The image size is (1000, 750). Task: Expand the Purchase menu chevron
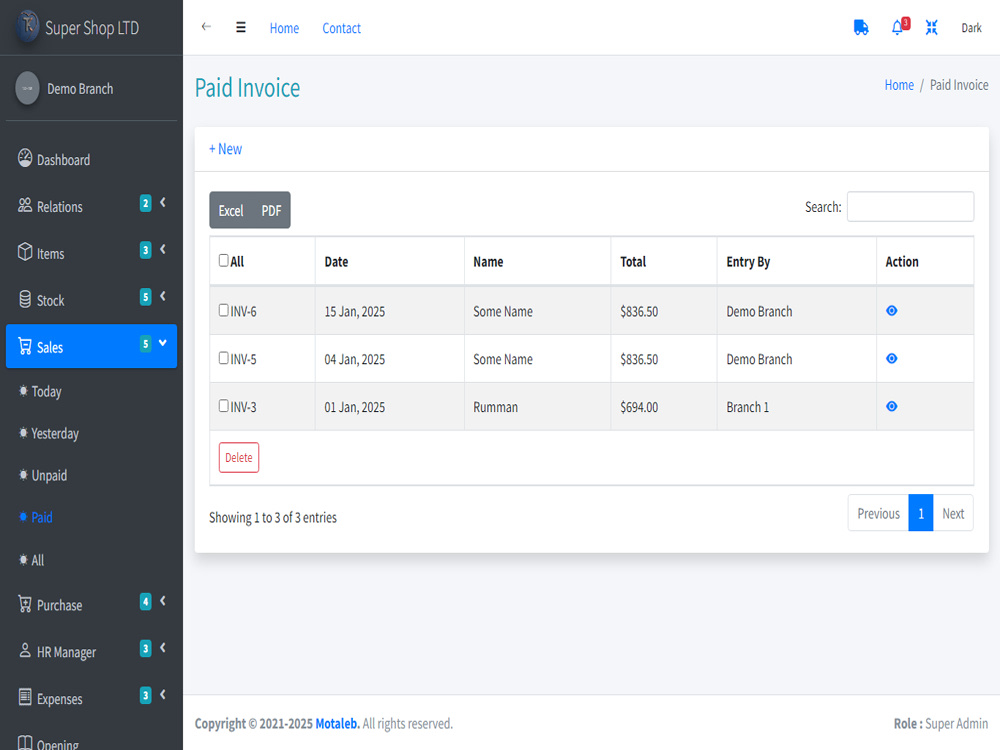[163, 601]
